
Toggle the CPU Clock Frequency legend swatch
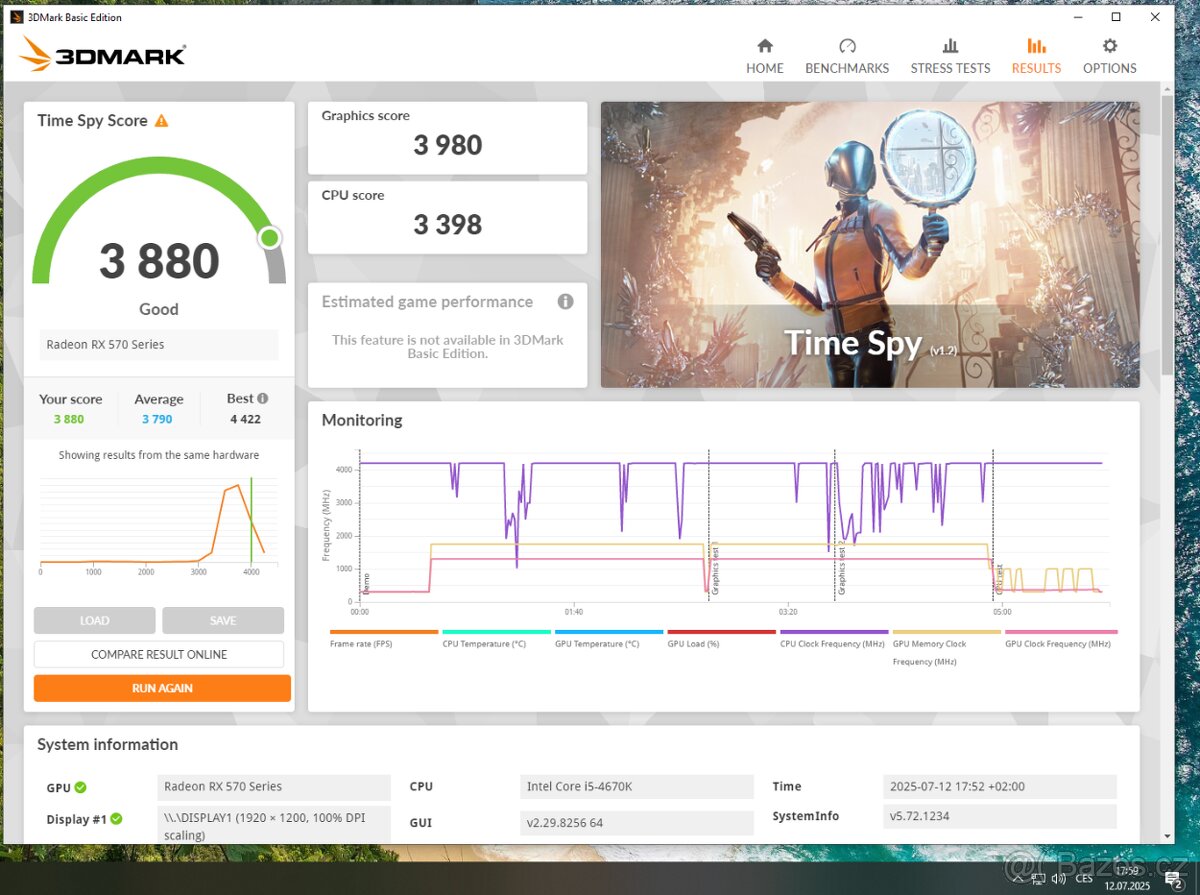click(x=834, y=632)
